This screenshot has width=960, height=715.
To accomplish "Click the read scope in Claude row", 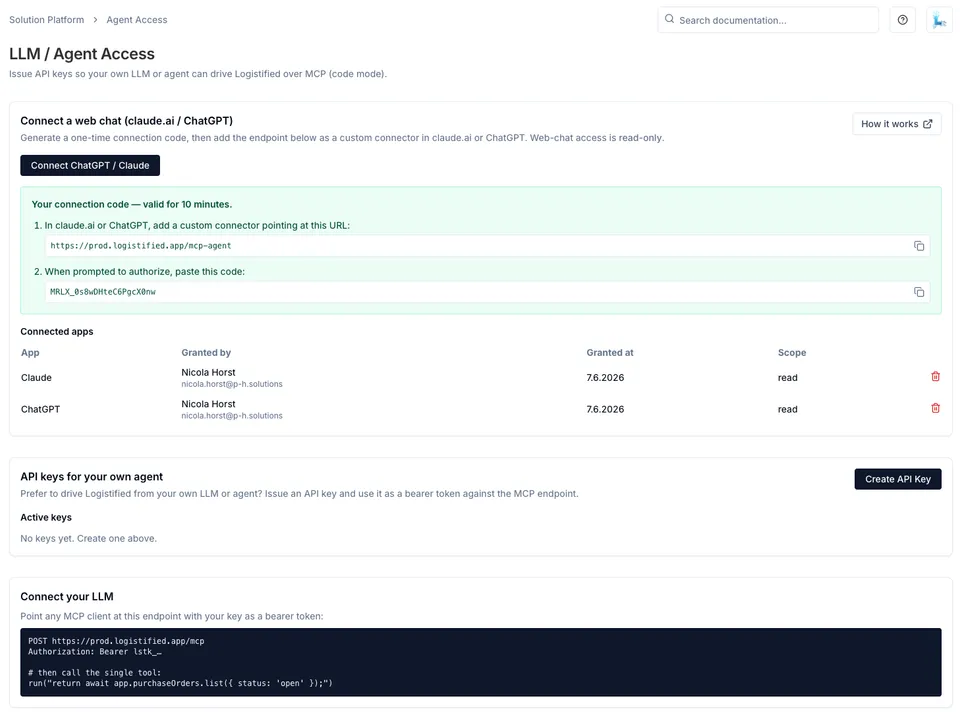I will 787,378.
